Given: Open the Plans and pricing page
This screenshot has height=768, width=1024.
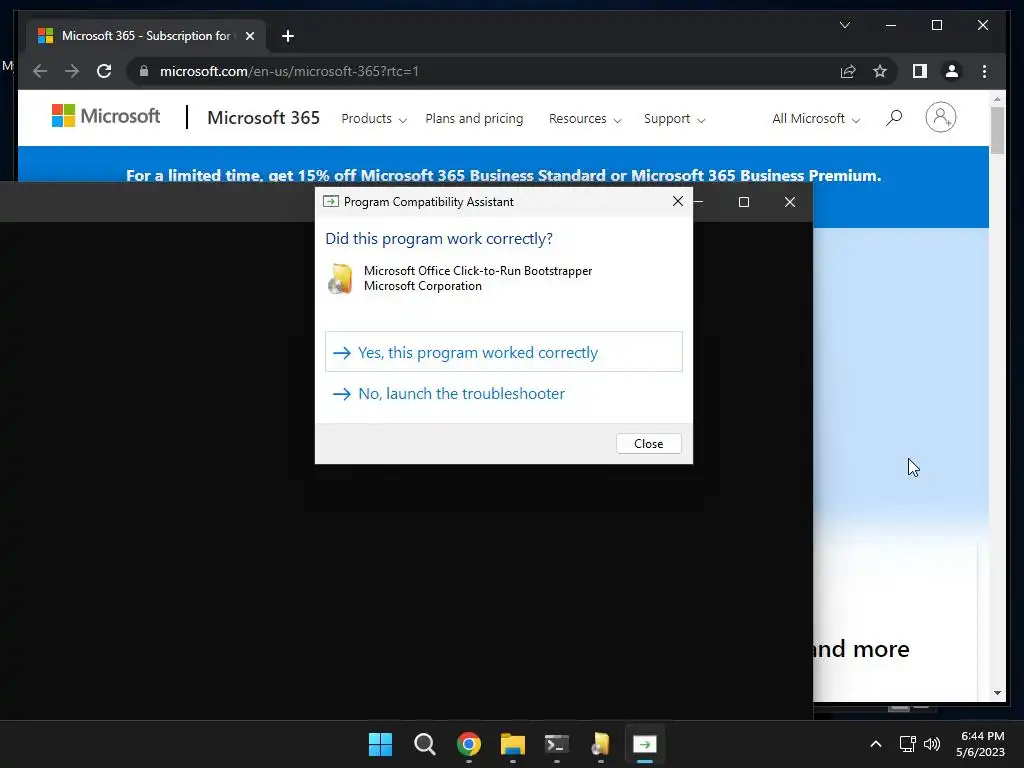Looking at the screenshot, I should pyautogui.click(x=474, y=119).
